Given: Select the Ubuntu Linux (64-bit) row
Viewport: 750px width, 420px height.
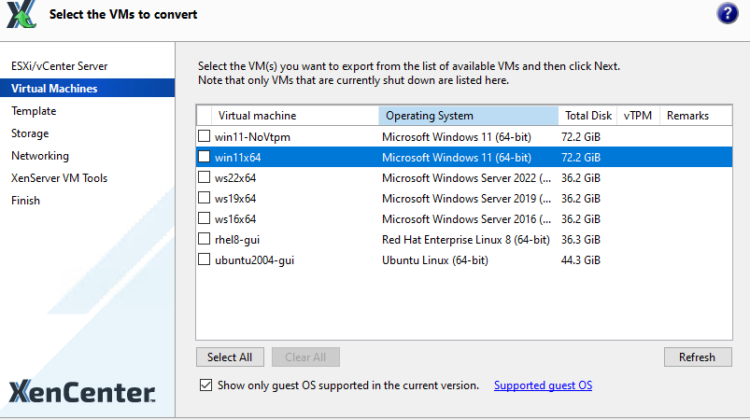Looking at the screenshot, I should pyautogui.click(x=464, y=260).
